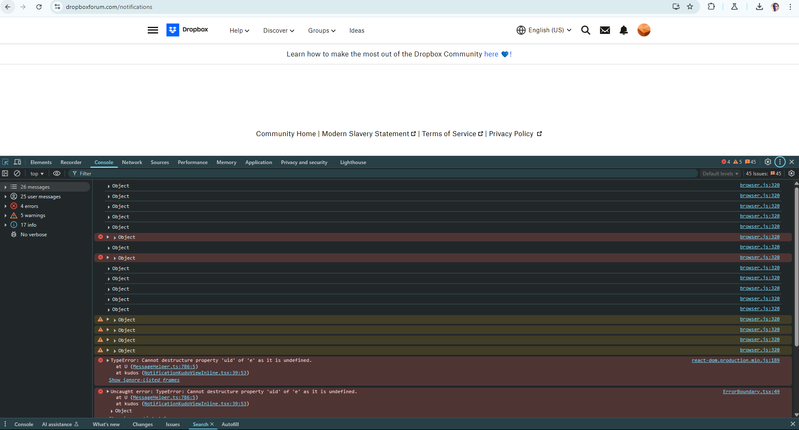Switch to the Lighthouse tab
The height and width of the screenshot is (430, 799).
pos(353,162)
